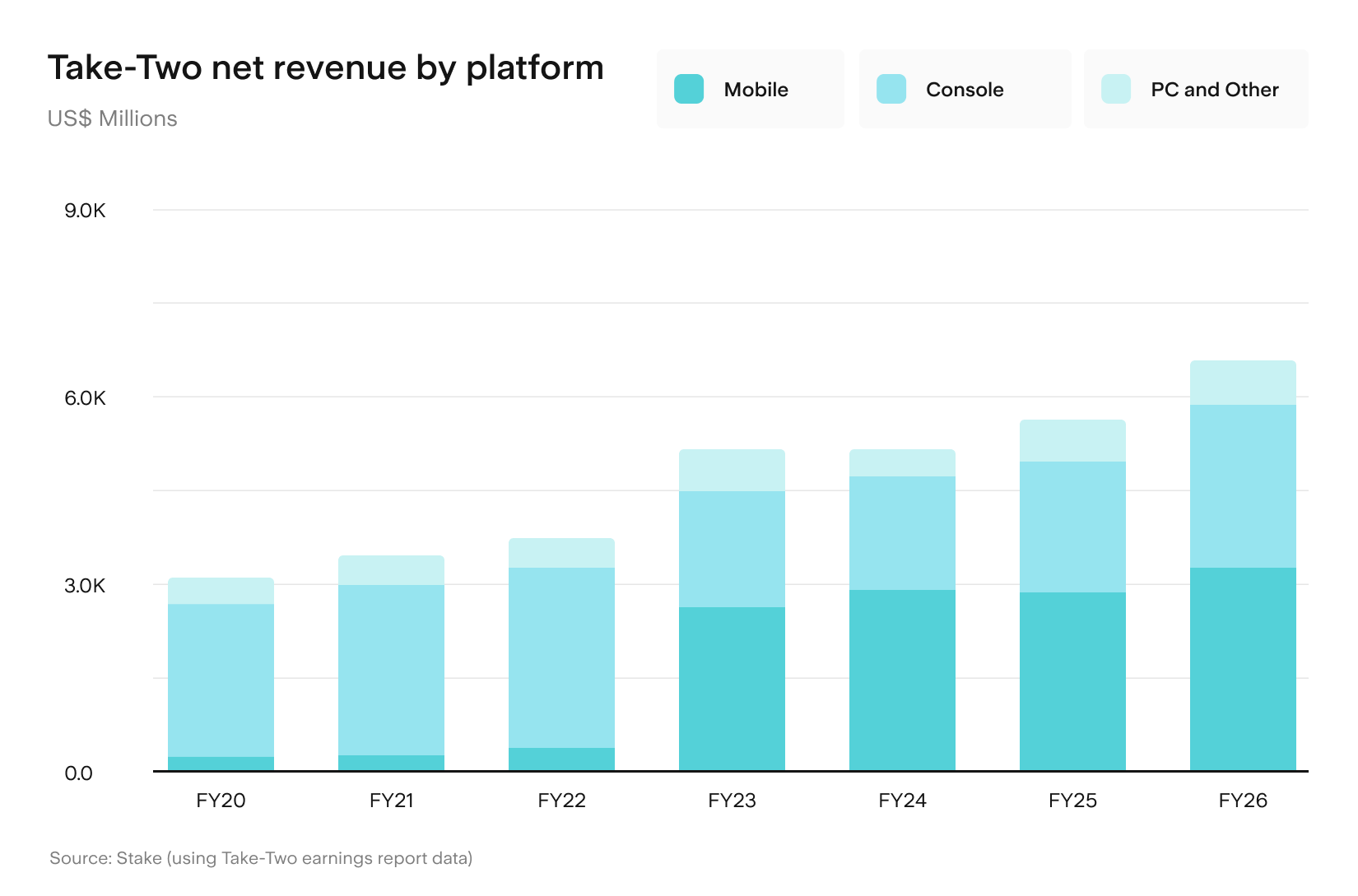Screen dimensions: 1358x896
Task: Click the chart title text
Action: 326,68
